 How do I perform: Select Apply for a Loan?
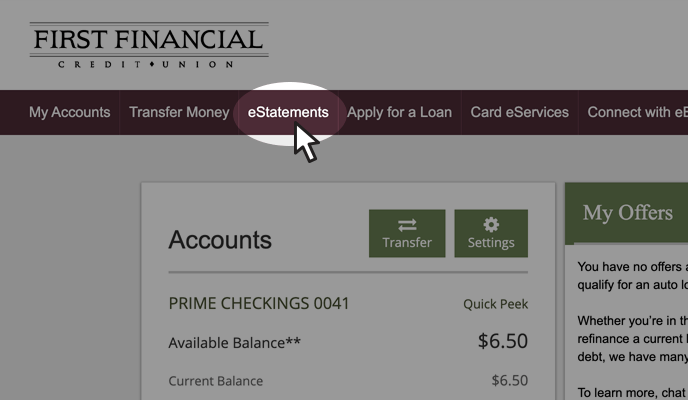(x=399, y=112)
